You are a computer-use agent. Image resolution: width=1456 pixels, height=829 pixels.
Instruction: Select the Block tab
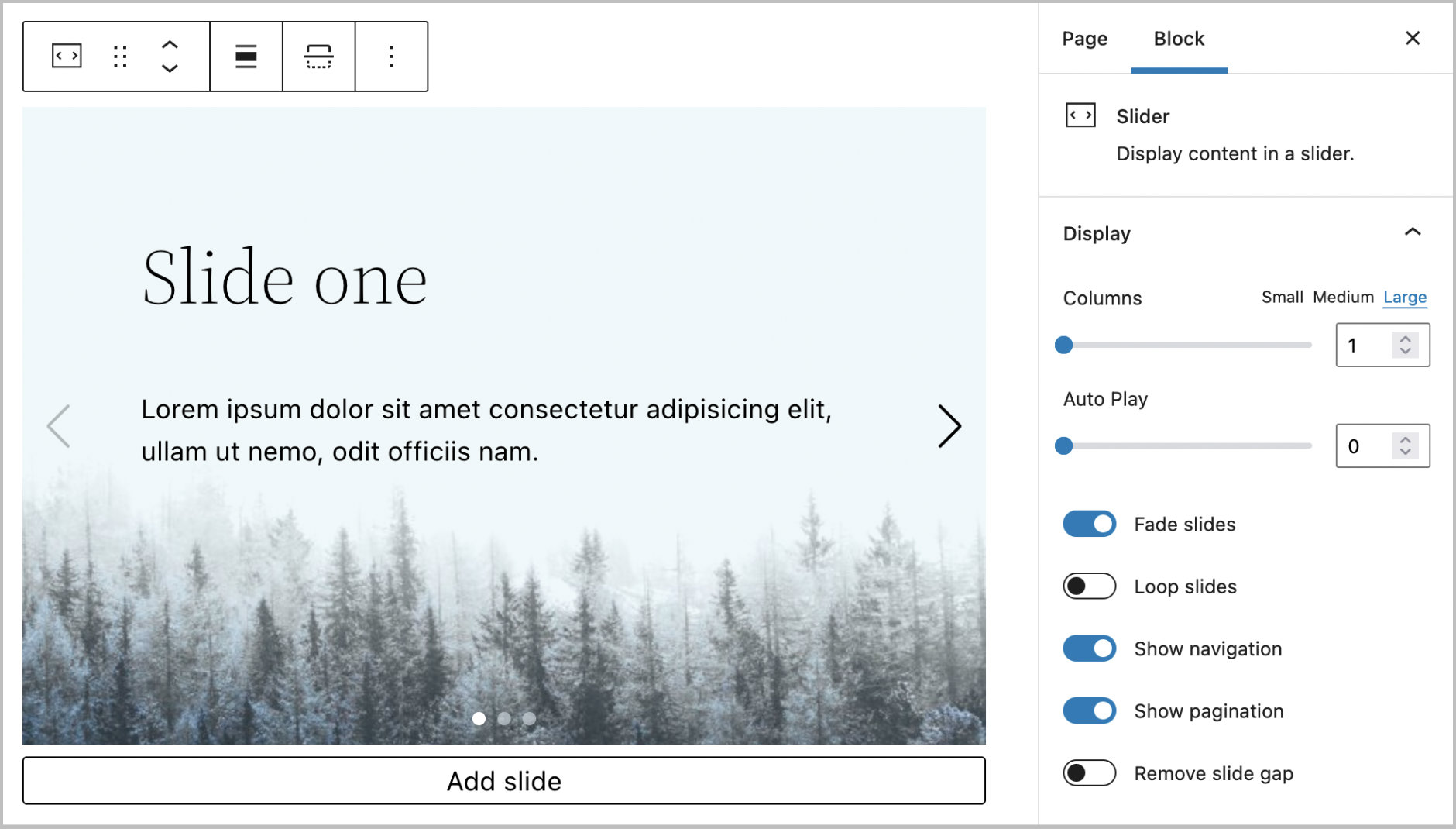pos(1179,39)
